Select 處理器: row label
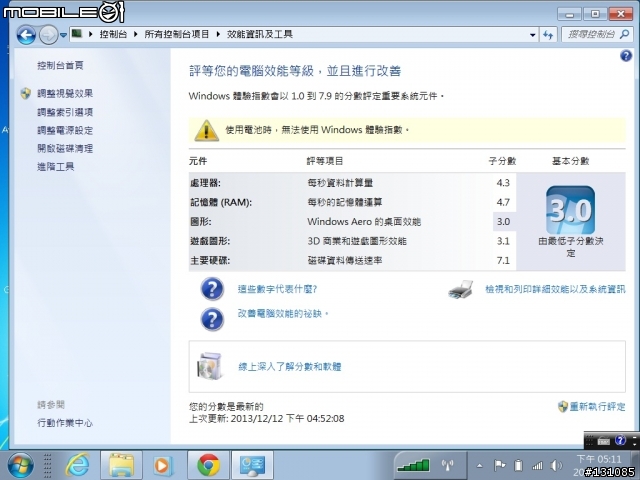Screen dimensions: 640x480 click(x=205, y=183)
